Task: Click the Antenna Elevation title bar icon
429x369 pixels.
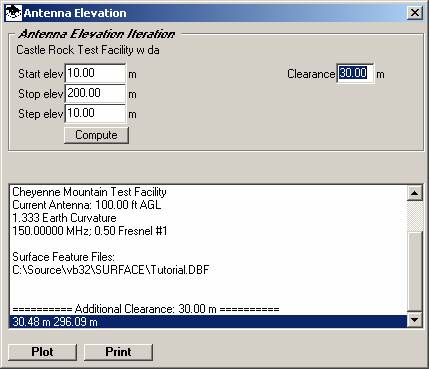Action: (x=14, y=13)
